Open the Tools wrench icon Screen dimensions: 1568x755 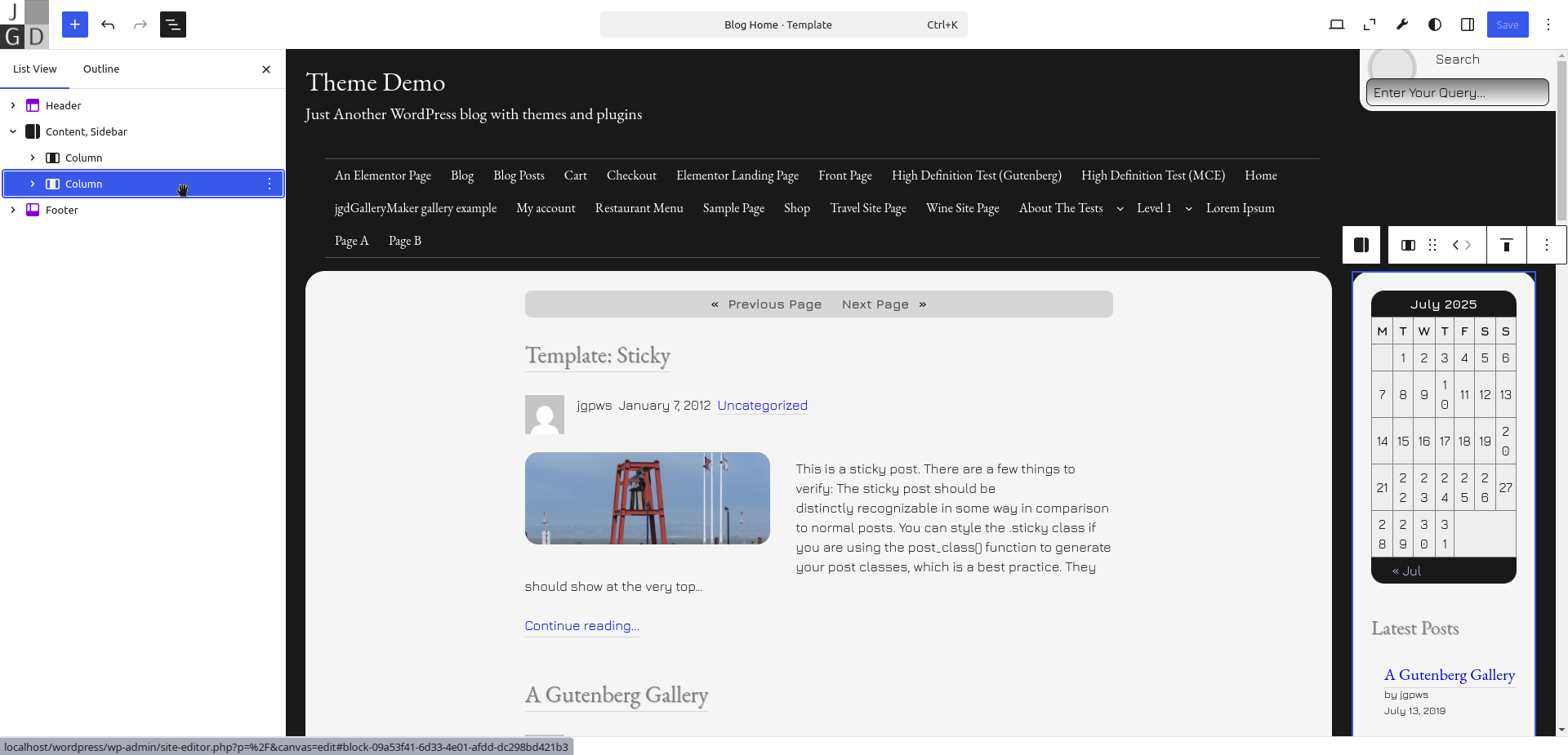tap(1402, 24)
